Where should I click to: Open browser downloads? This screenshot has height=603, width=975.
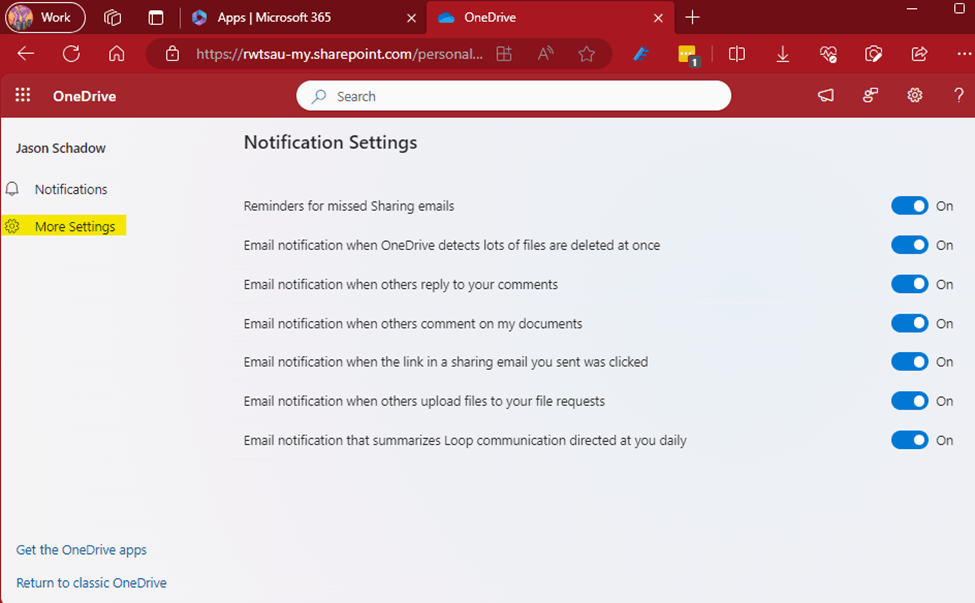(x=783, y=54)
